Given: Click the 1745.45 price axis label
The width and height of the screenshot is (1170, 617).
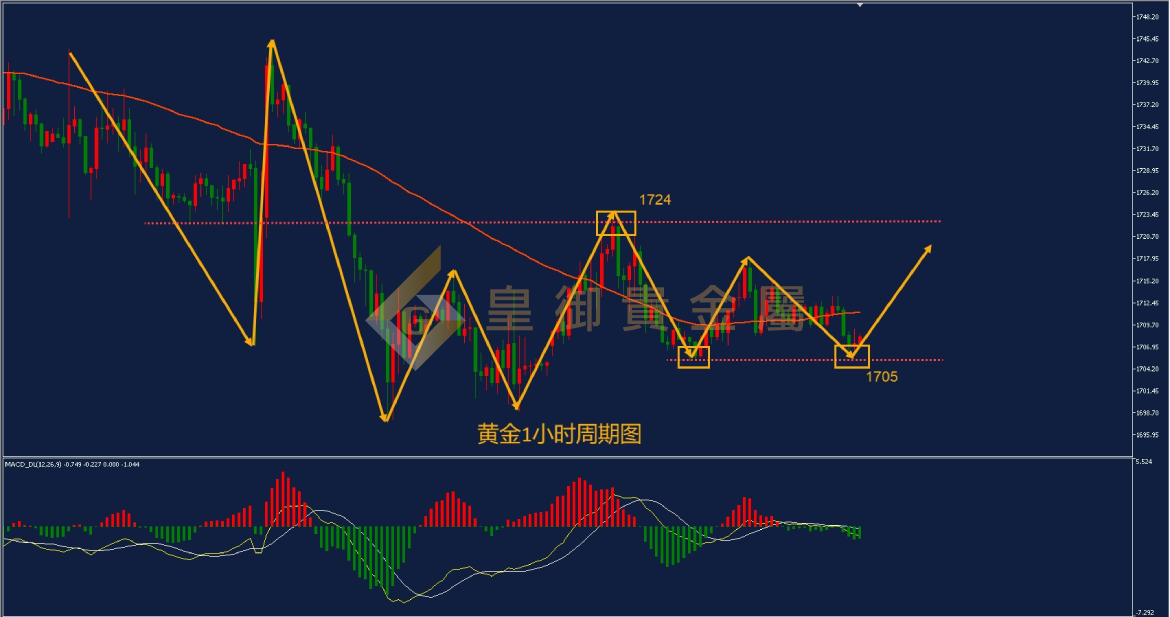Looking at the screenshot, I should click(1146, 39).
